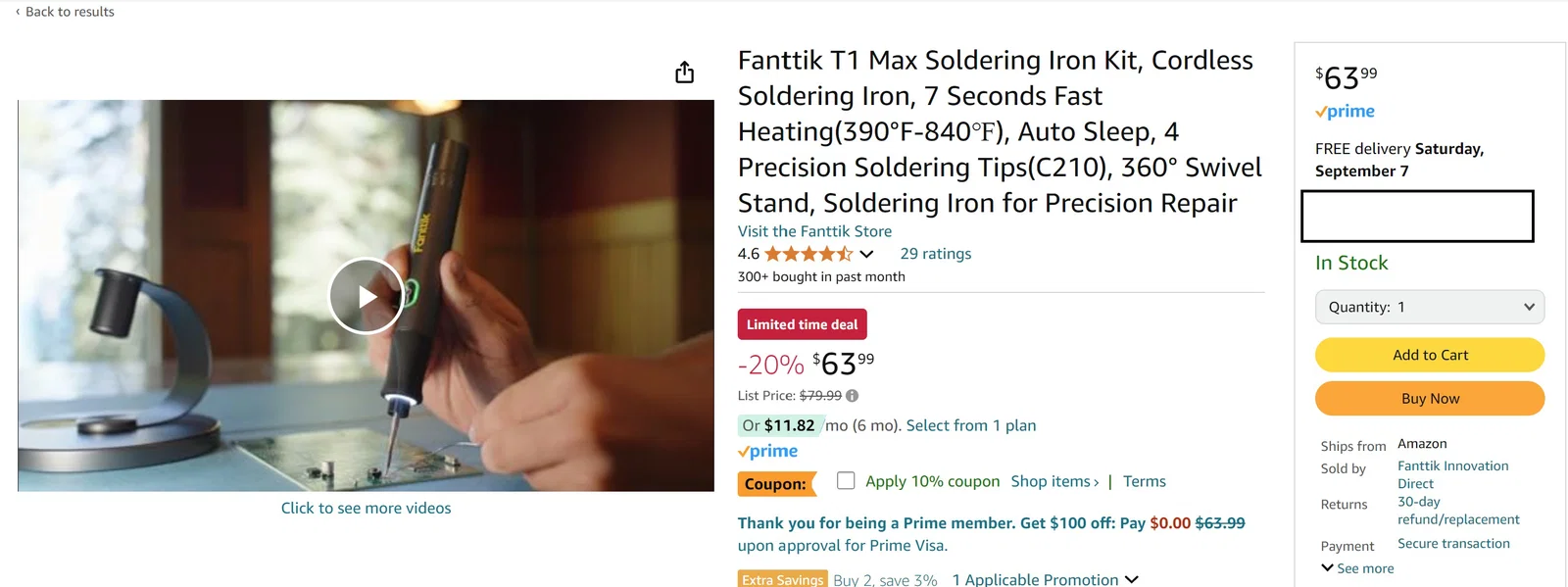Click the Extra Savings badge
Image resolution: width=1568 pixels, height=587 pixels.
[x=782, y=579]
